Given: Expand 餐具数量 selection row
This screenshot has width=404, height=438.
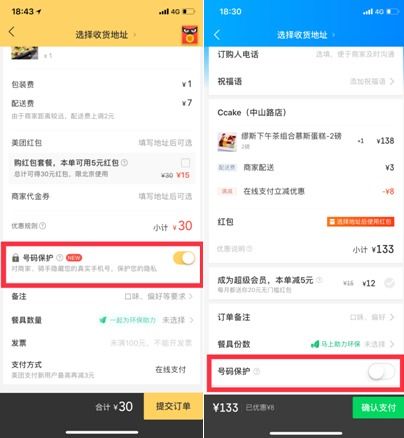Looking at the screenshot, I should 102,320.
